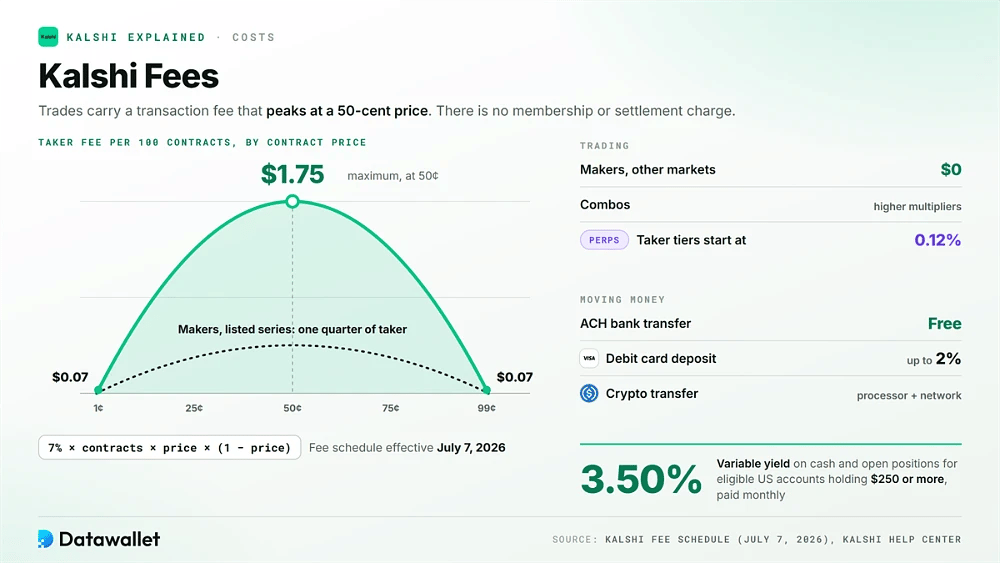Click the green Kalshi logo icon
The image size is (1000, 563).
tap(48, 37)
